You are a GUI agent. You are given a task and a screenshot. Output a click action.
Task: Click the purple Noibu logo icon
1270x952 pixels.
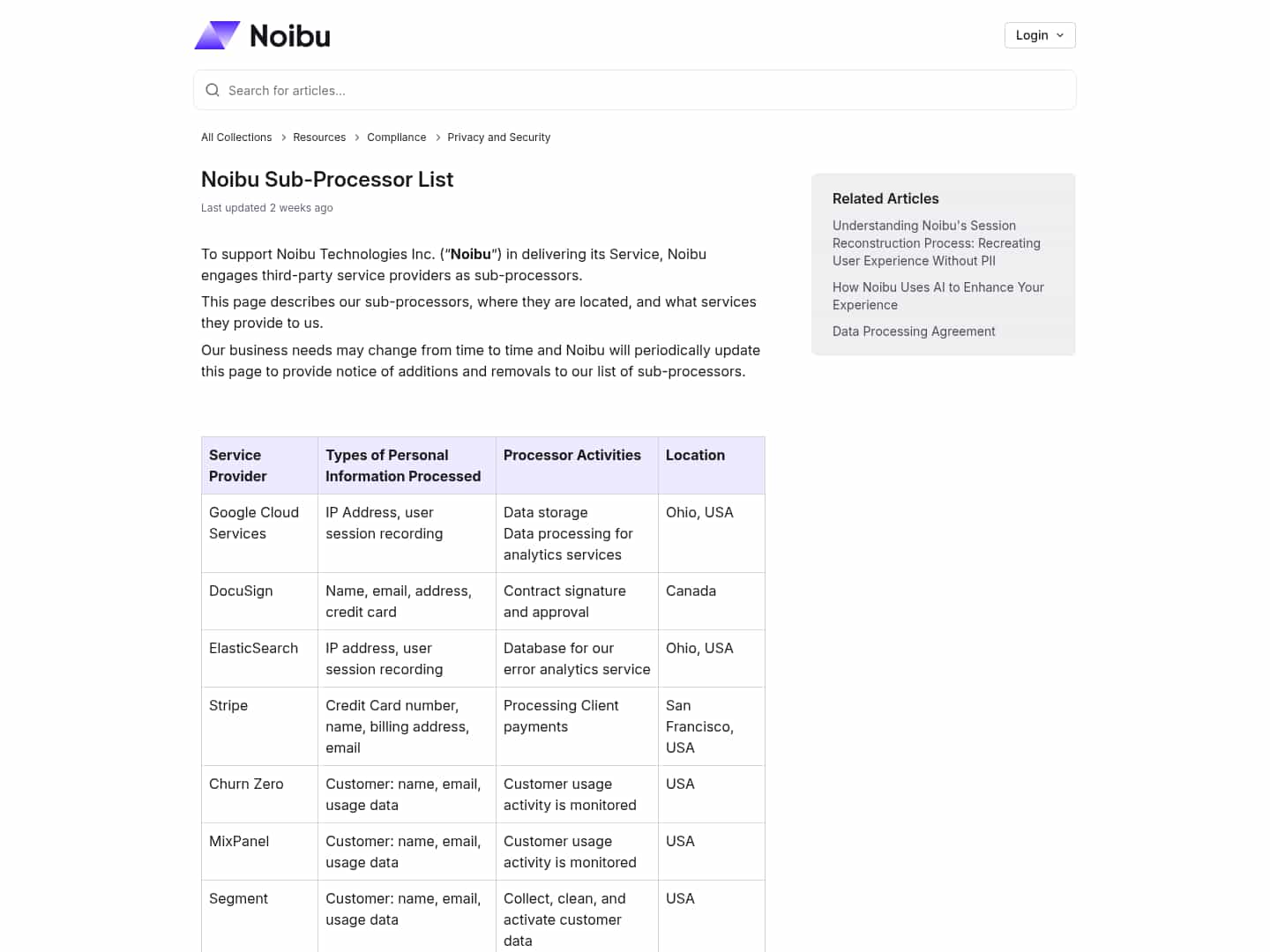(x=217, y=35)
